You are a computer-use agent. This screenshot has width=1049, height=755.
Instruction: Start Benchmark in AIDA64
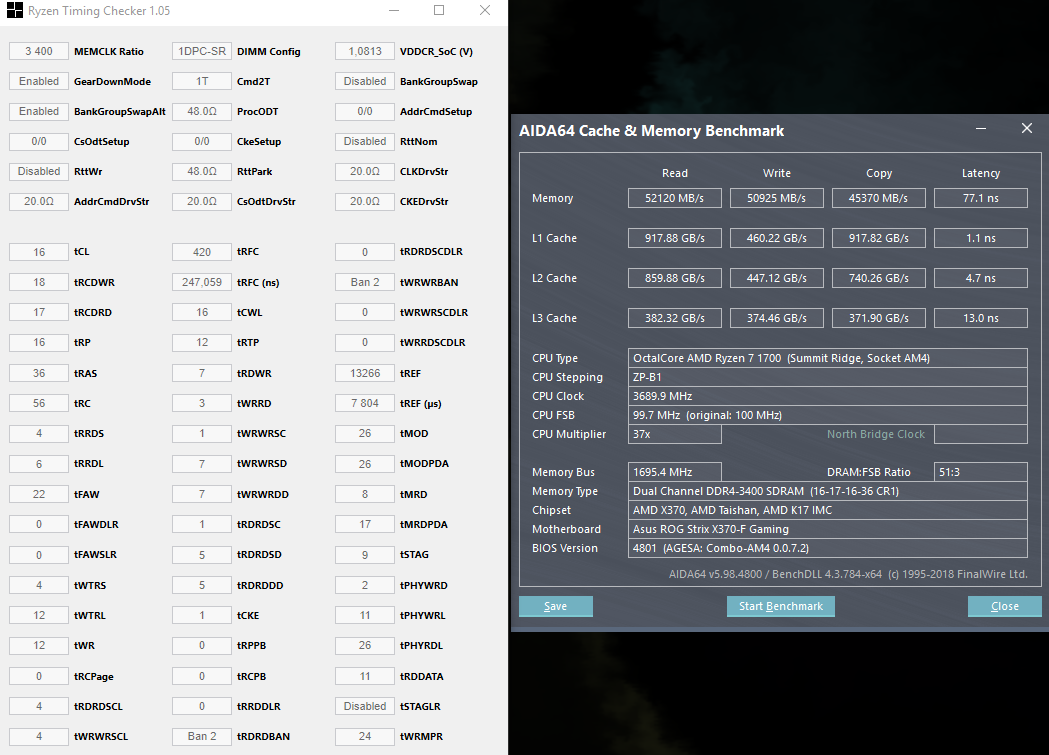[781, 606]
